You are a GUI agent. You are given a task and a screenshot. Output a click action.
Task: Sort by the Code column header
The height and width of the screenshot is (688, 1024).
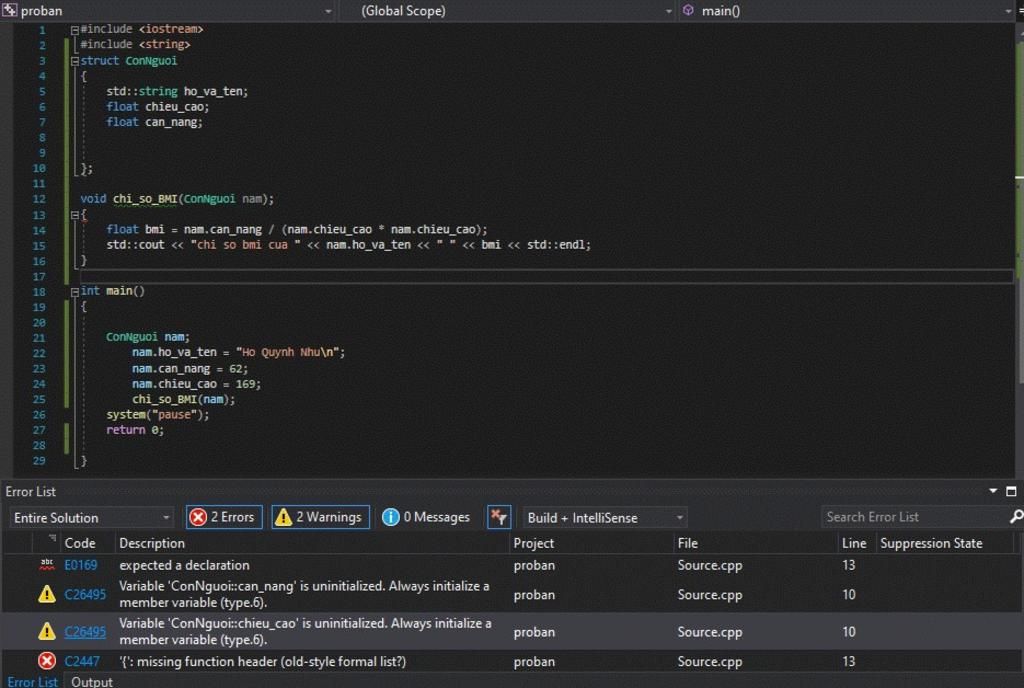(80, 543)
